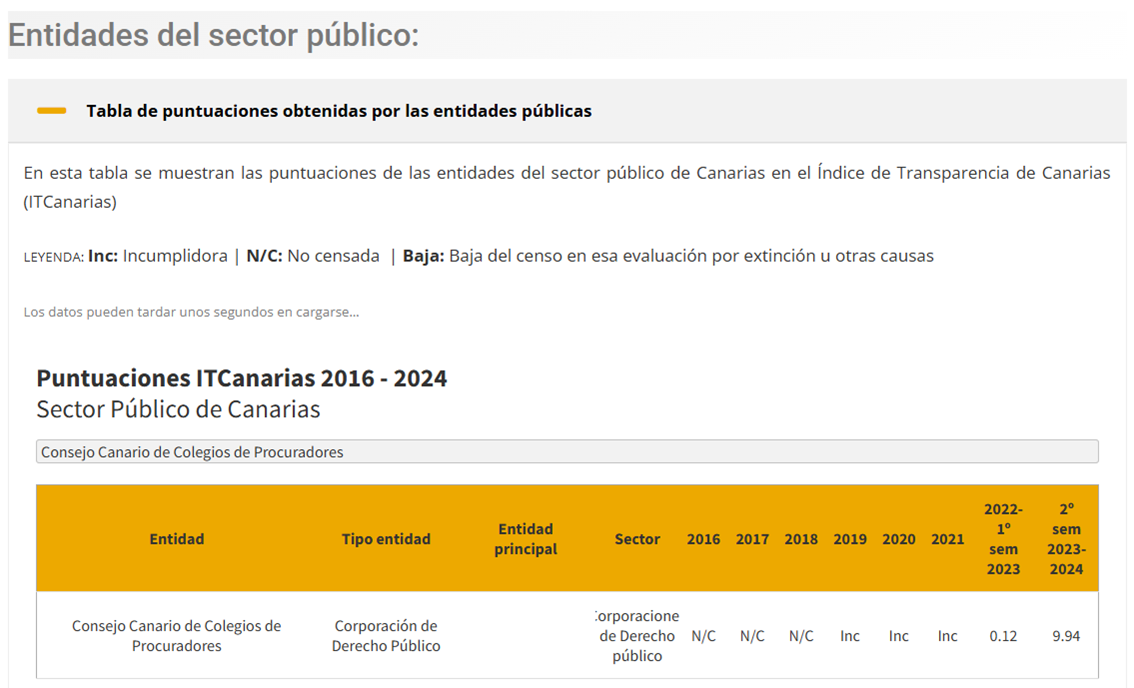Collapse the 'Tabla de puntuaciones obtenidas' section

click(x=338, y=111)
